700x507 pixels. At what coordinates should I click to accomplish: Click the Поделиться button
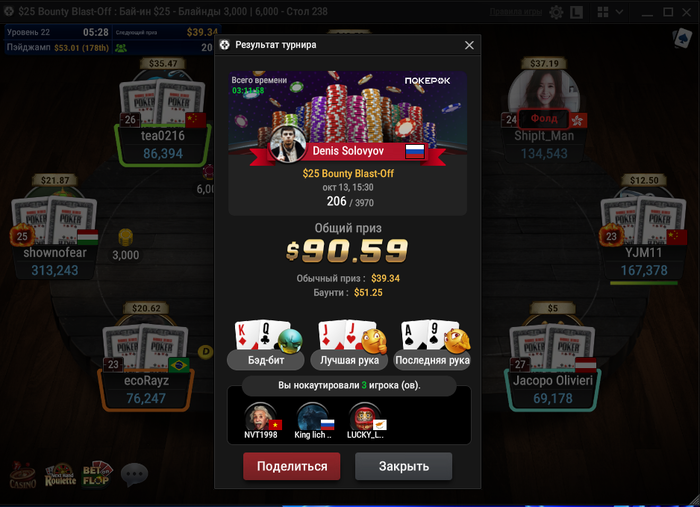coord(292,466)
